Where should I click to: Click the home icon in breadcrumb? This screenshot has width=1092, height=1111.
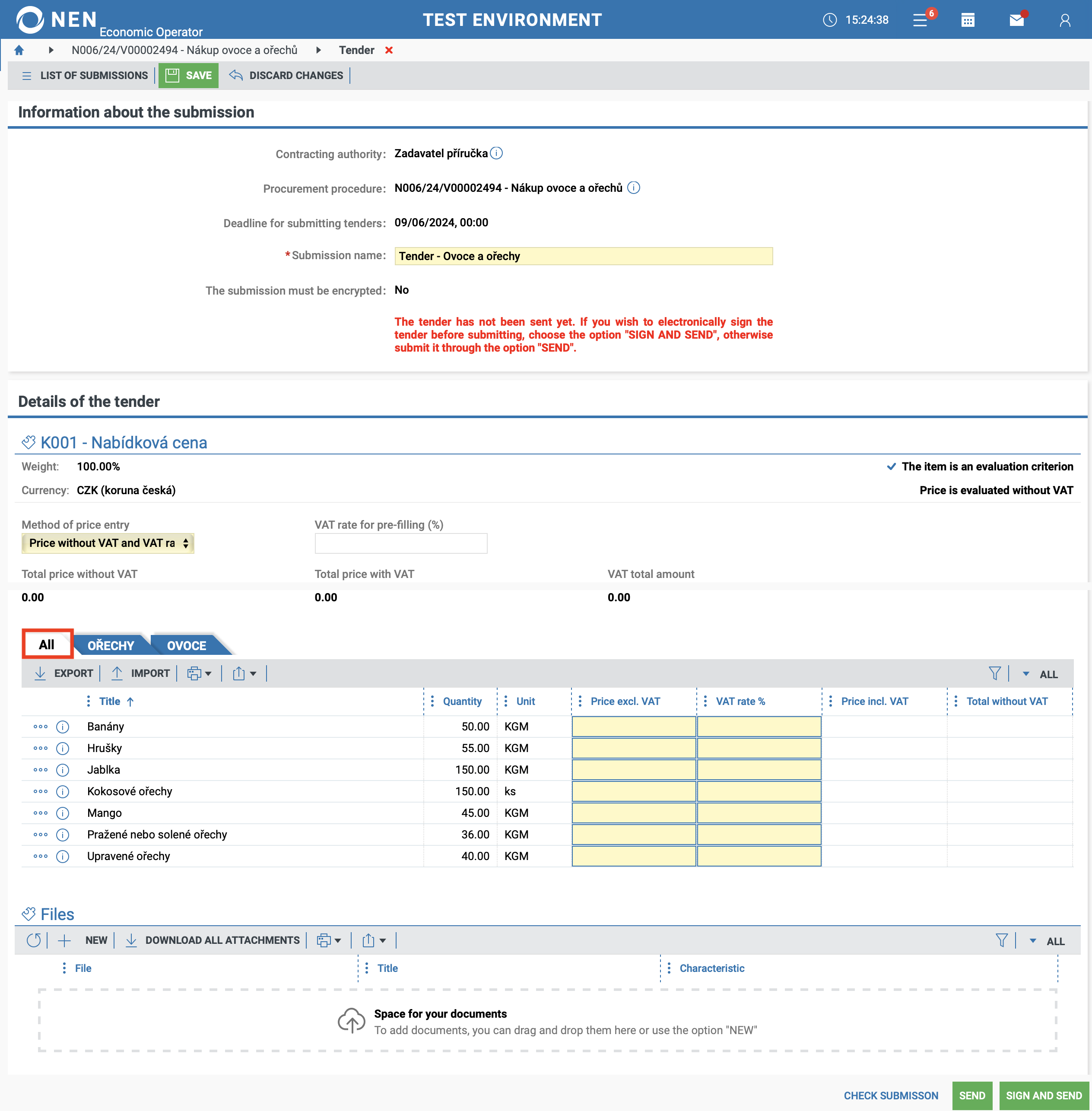coord(19,51)
